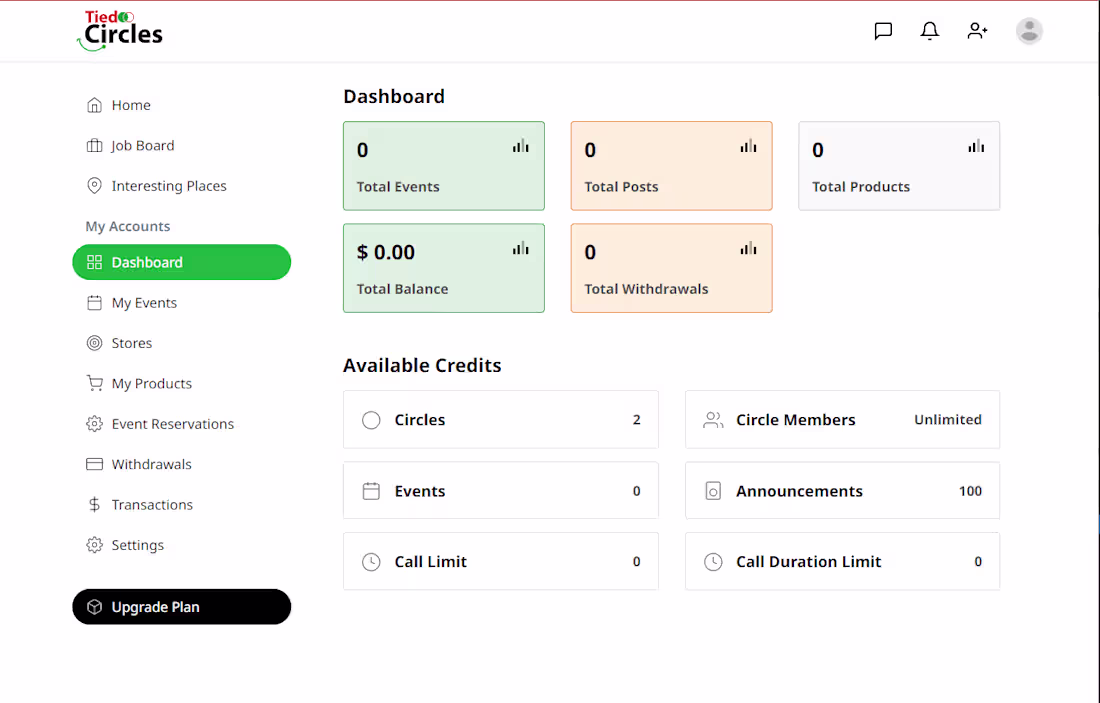Viewport: 1100px width, 703px height.
Task: Open the Dashboard sidebar entry
Action: tap(148, 262)
